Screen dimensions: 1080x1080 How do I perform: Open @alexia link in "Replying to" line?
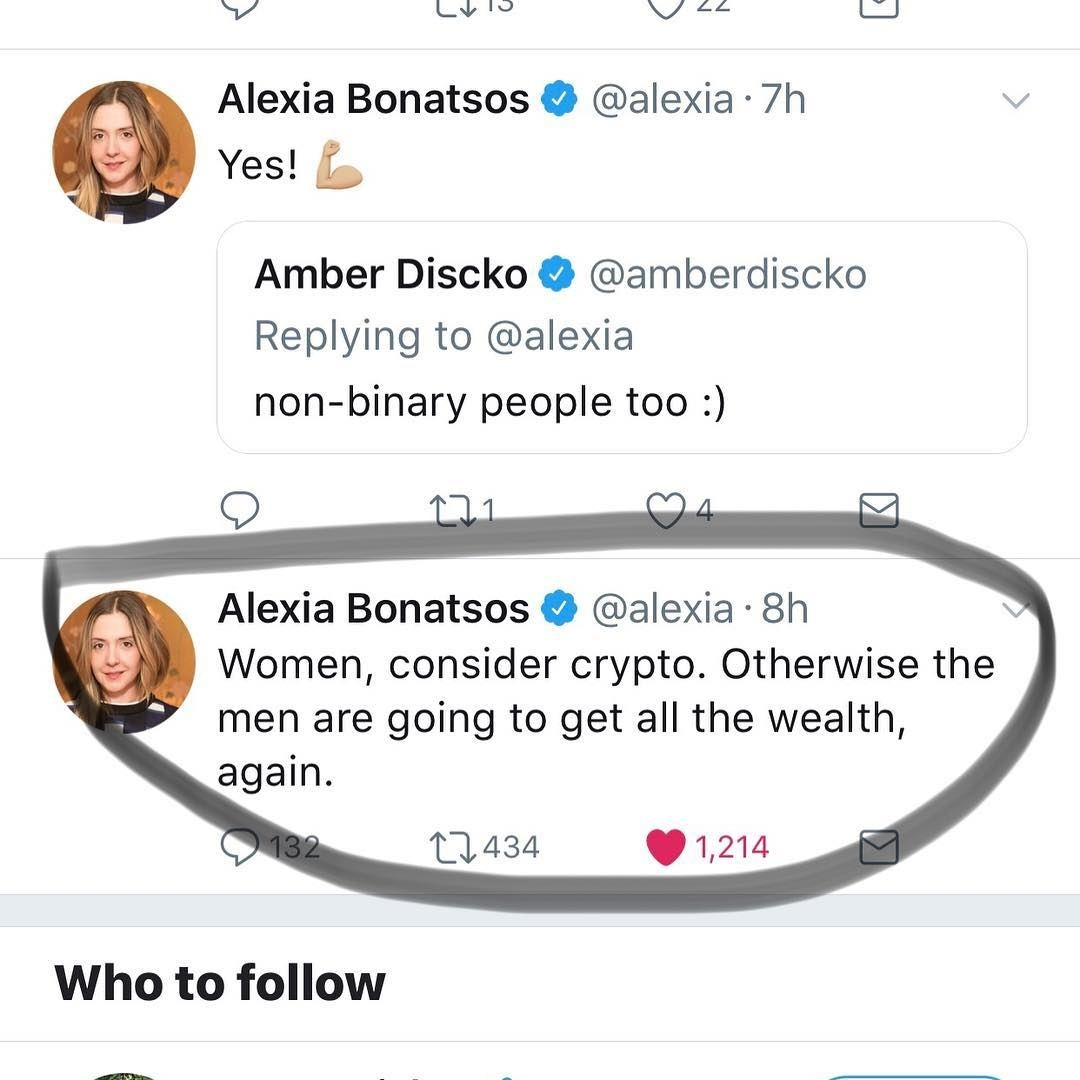560,336
